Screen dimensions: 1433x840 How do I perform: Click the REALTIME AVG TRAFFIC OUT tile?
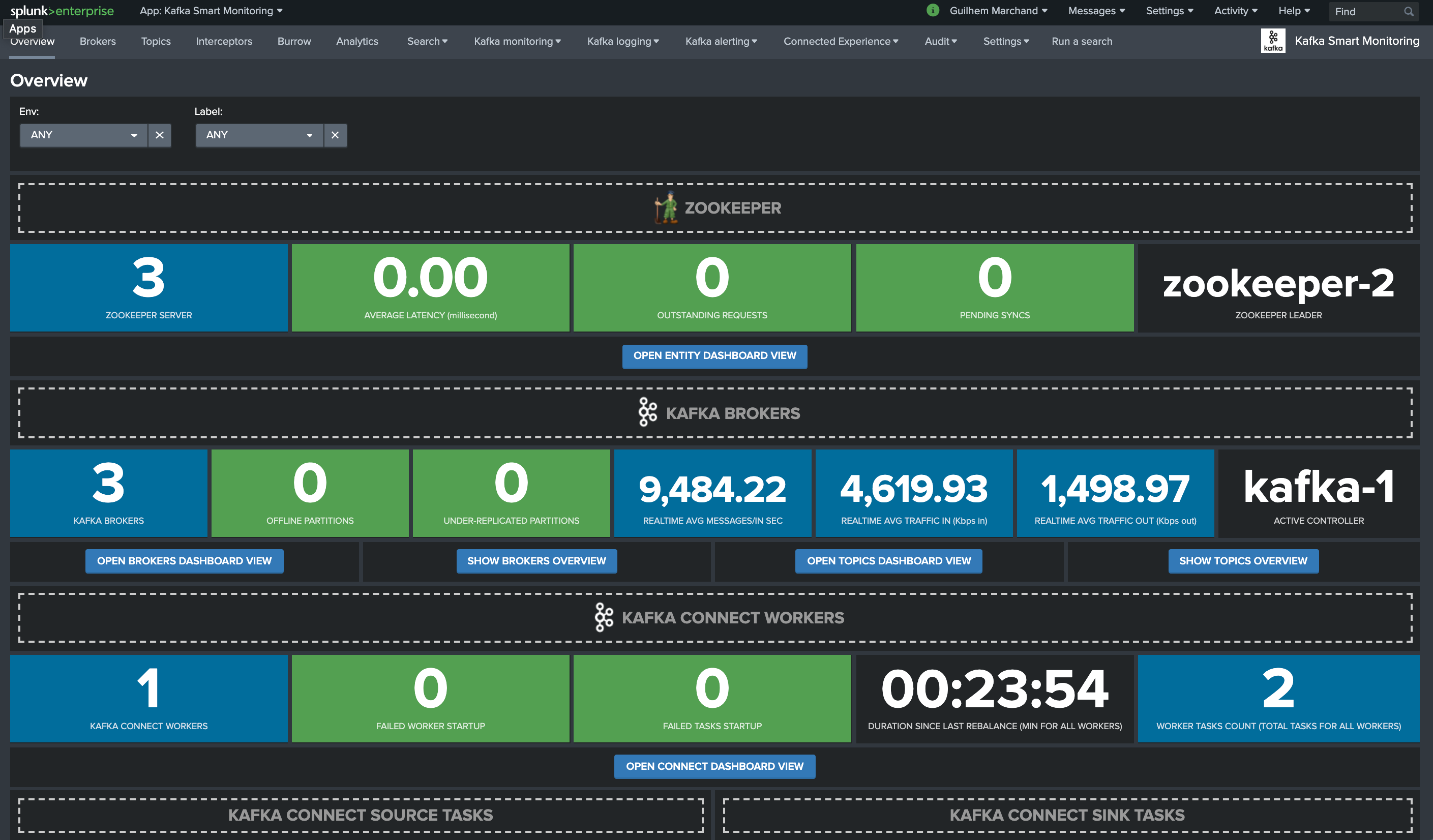[1115, 493]
